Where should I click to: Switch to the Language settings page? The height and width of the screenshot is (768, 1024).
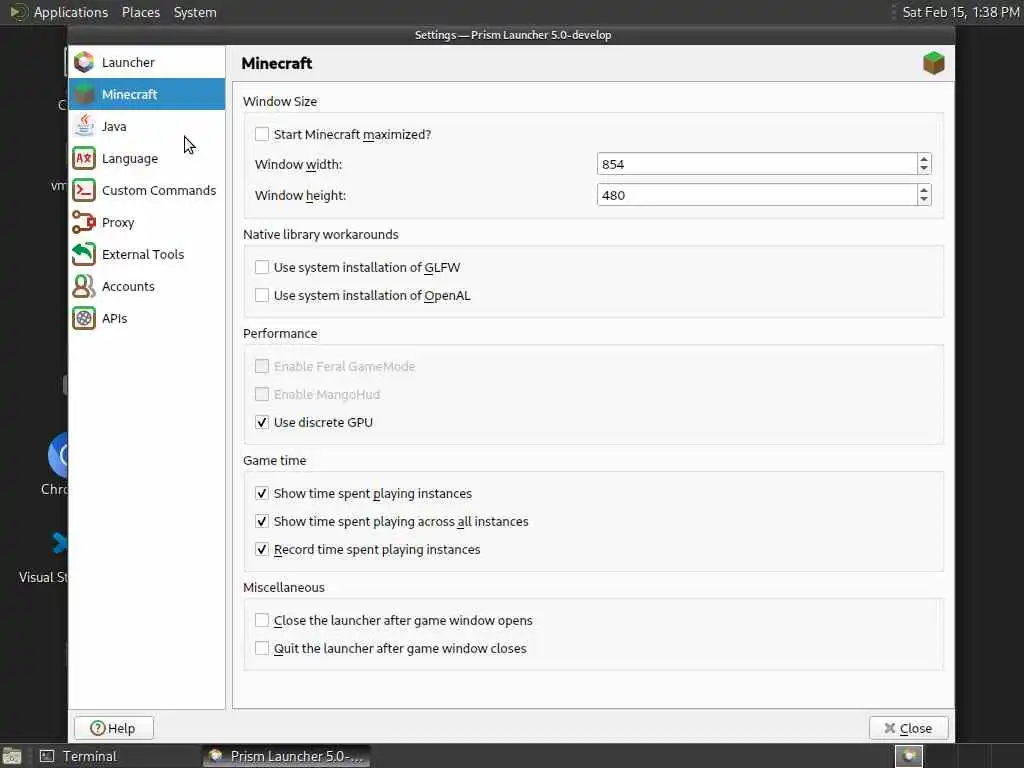147,158
